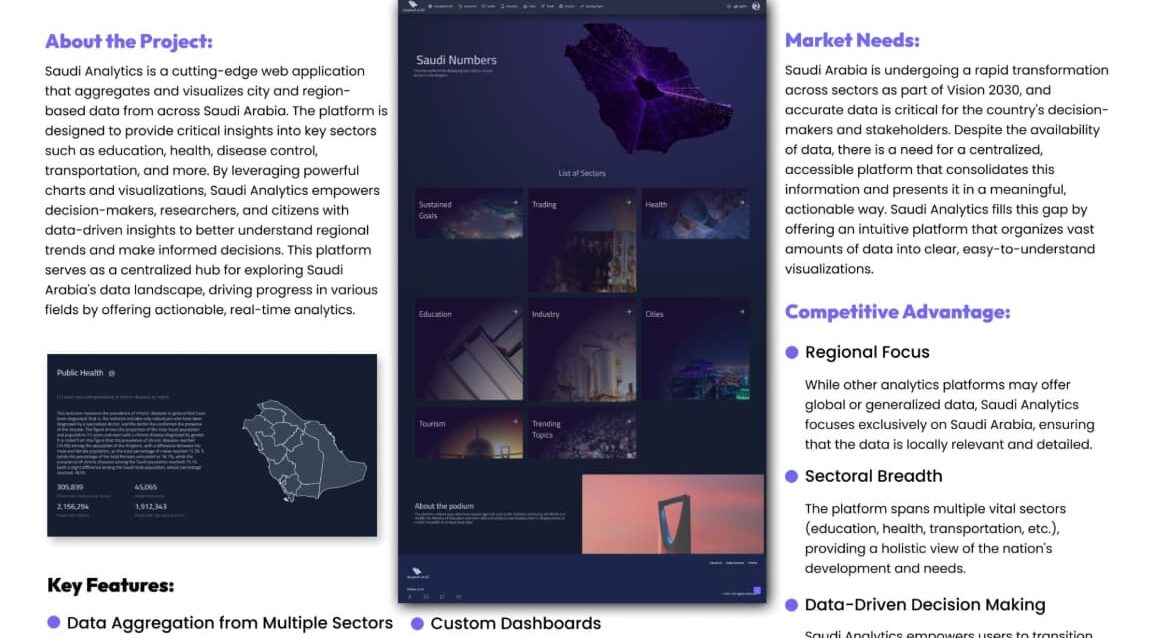Click the Saudi Numbers hero heading
1162x638 pixels.
pos(456,60)
